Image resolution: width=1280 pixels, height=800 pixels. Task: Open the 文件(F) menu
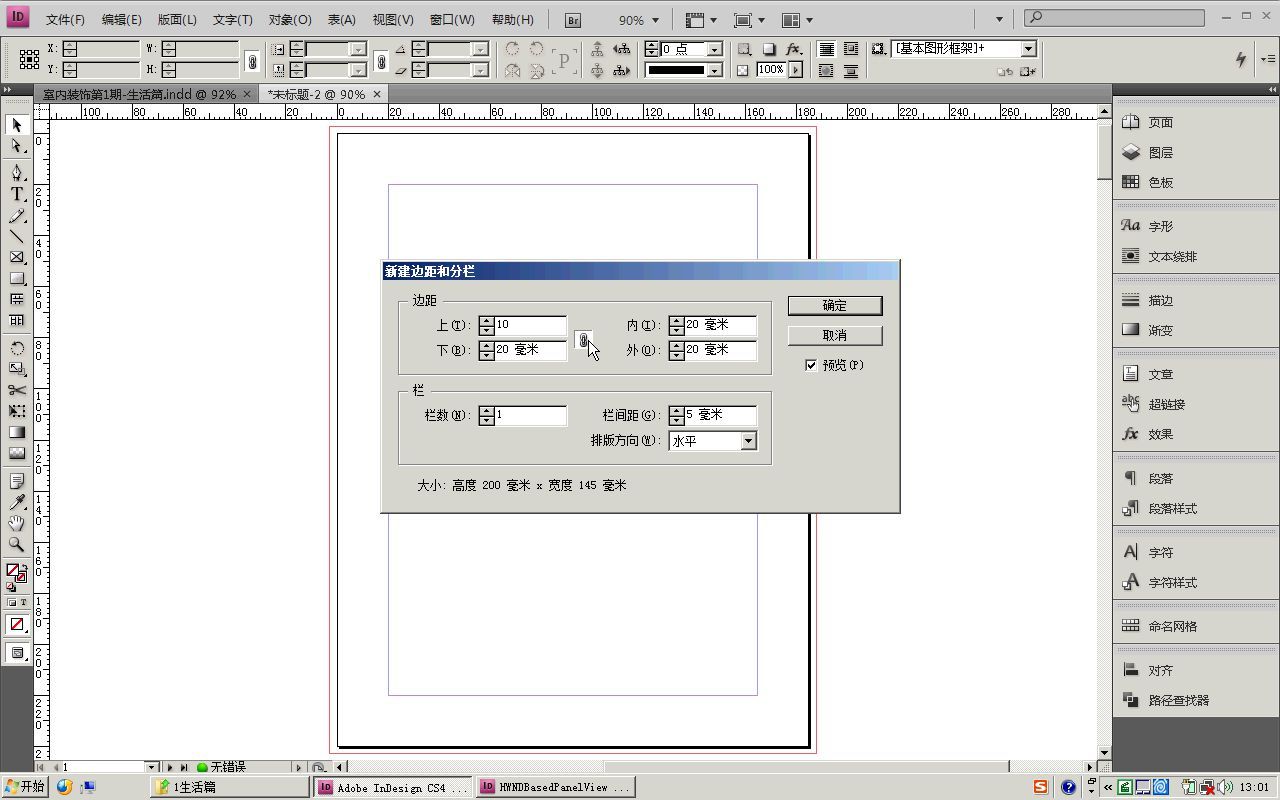point(63,19)
